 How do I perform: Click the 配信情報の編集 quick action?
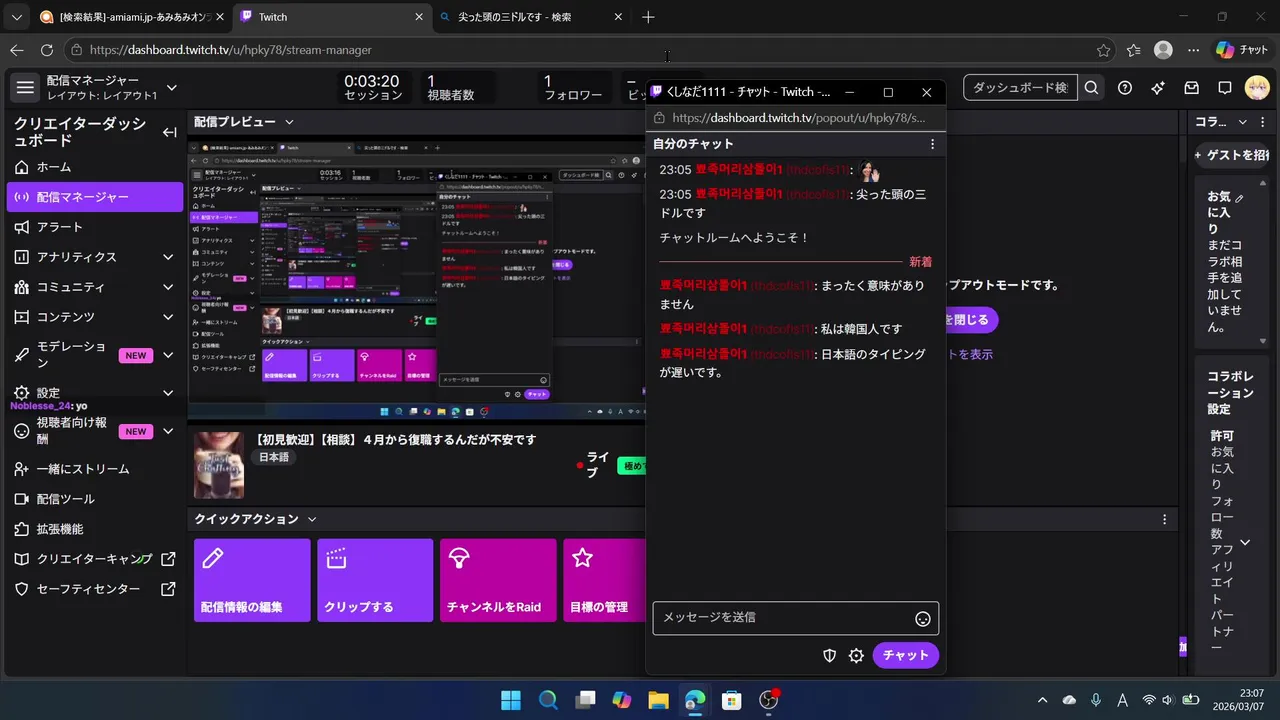point(252,580)
